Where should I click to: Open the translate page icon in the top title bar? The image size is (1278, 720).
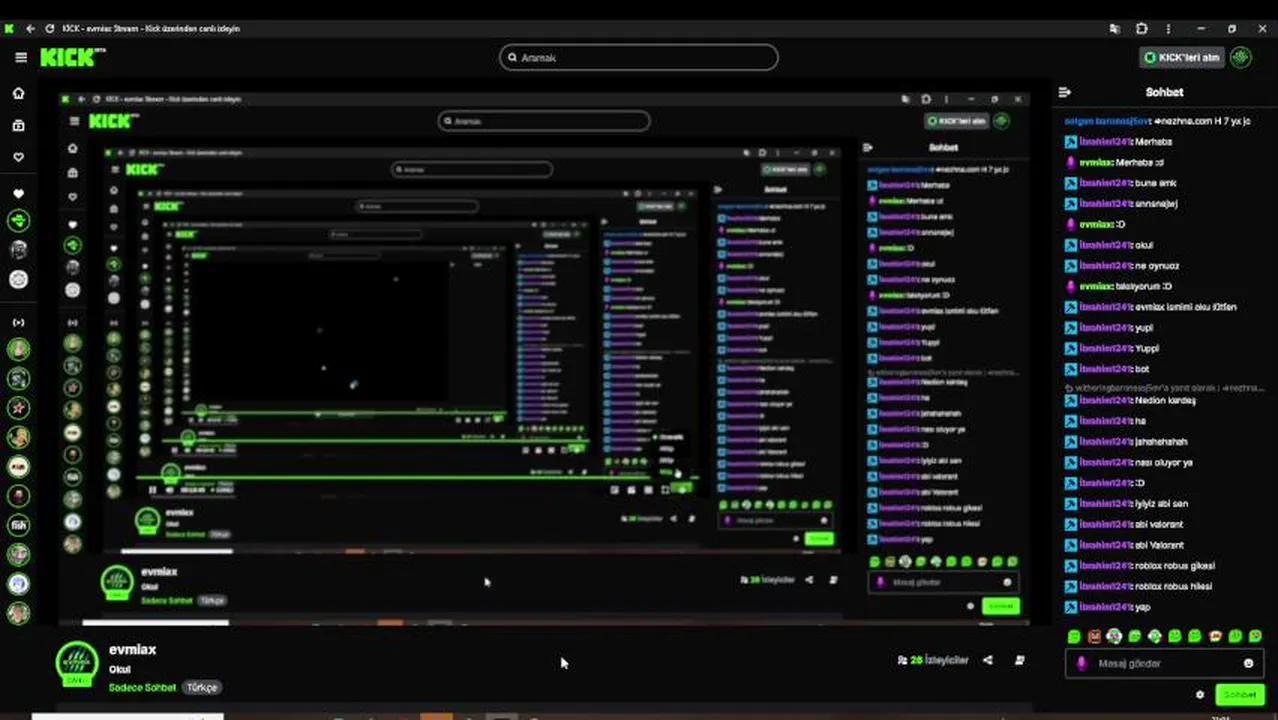click(1115, 29)
